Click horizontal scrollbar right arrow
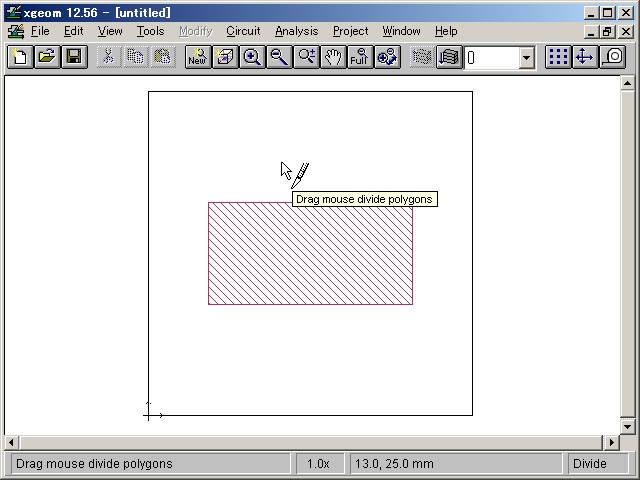This screenshot has height=480, width=640. pyautogui.click(x=611, y=442)
